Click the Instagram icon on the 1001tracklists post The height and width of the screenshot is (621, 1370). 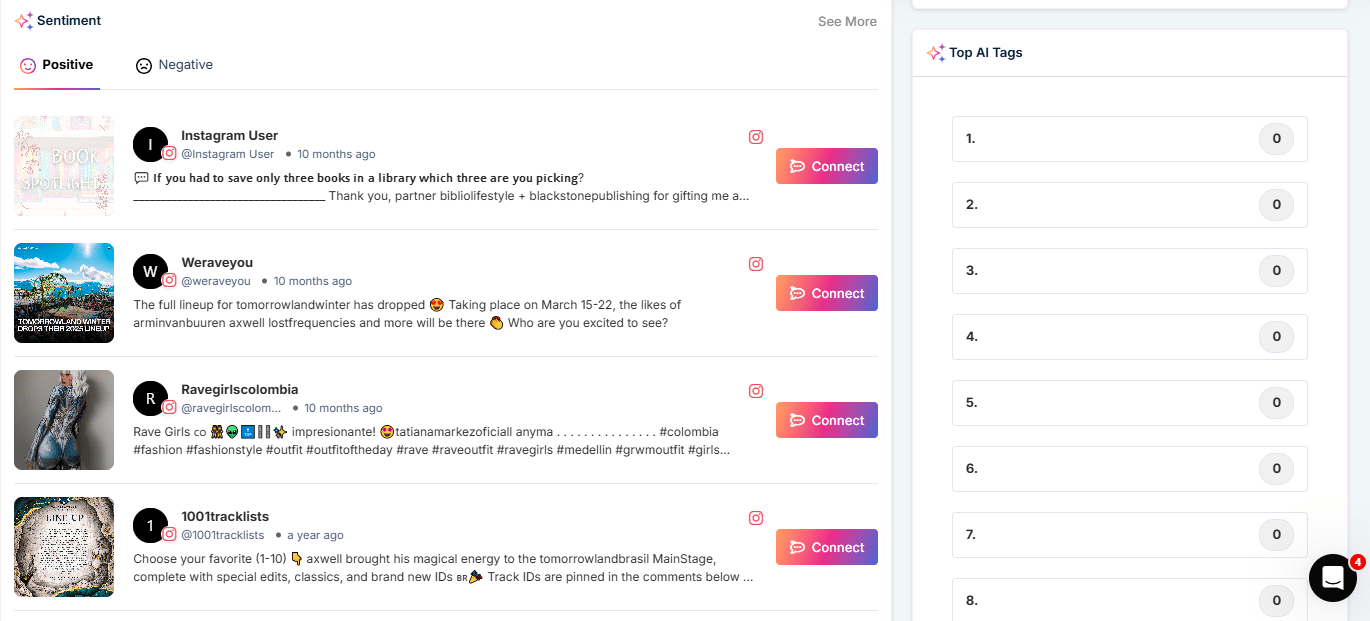756,518
